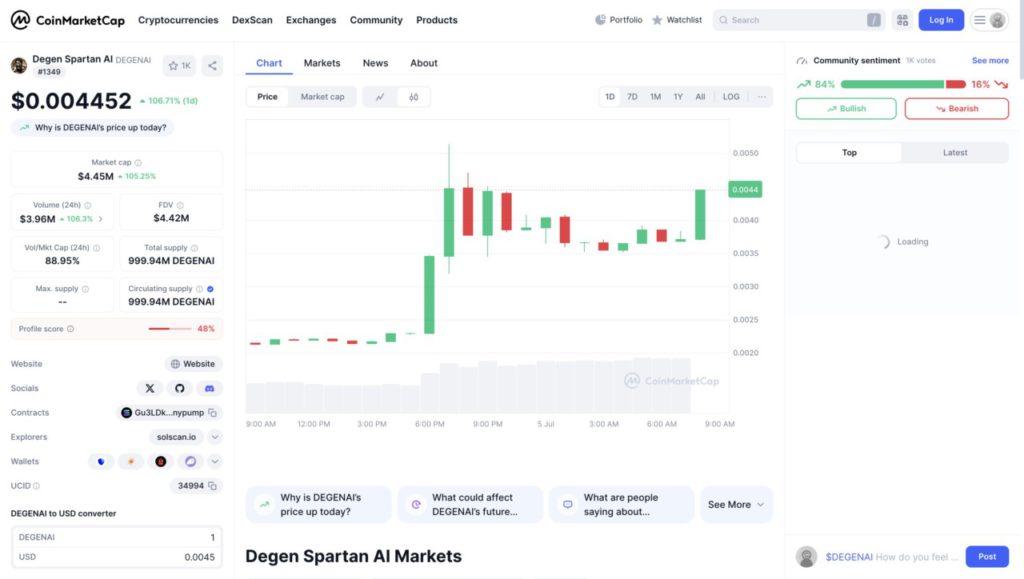Open the GitHub social link
The width and height of the screenshot is (1024, 579).
coord(179,388)
